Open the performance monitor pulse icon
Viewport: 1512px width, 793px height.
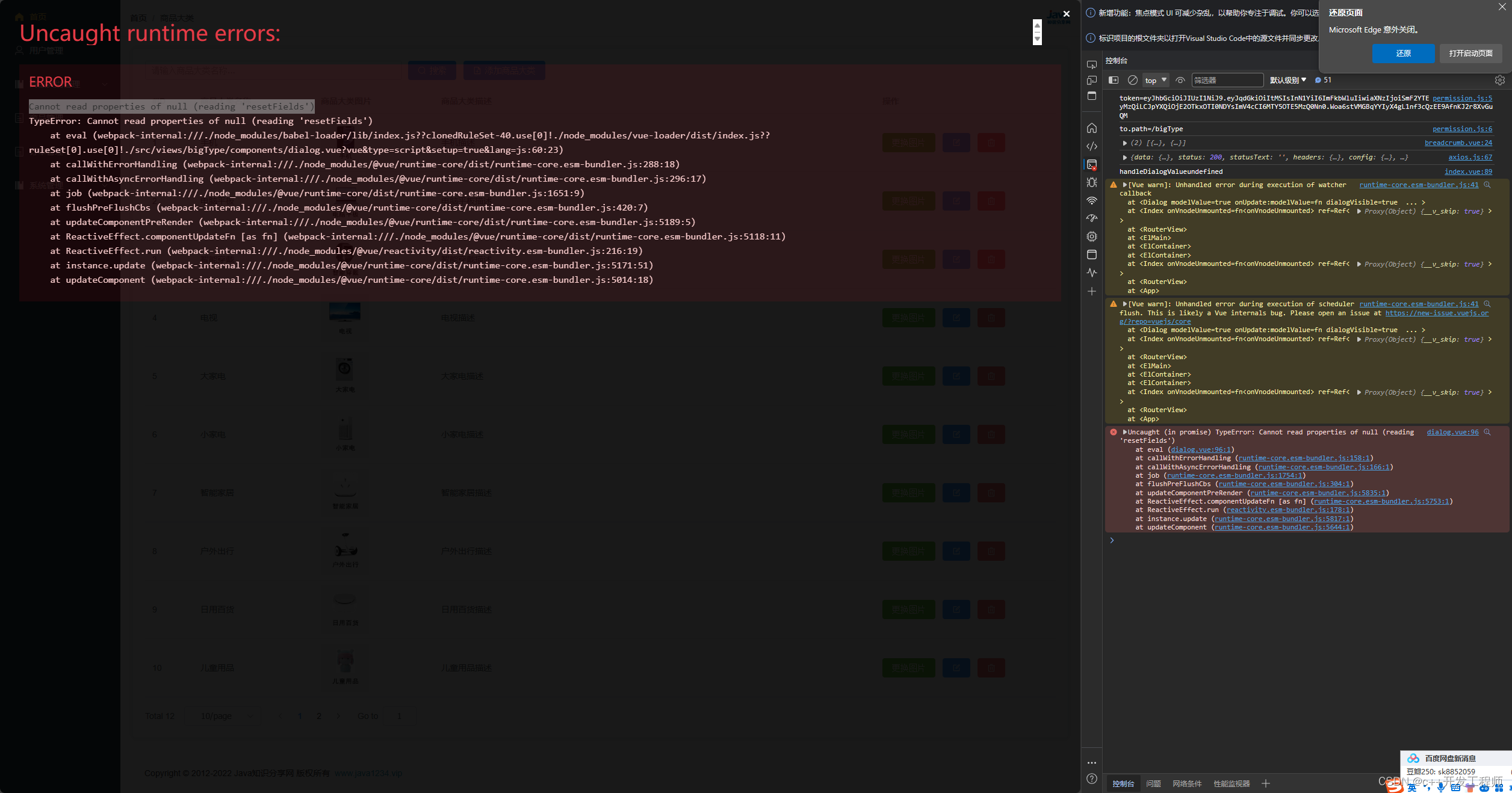1092,273
